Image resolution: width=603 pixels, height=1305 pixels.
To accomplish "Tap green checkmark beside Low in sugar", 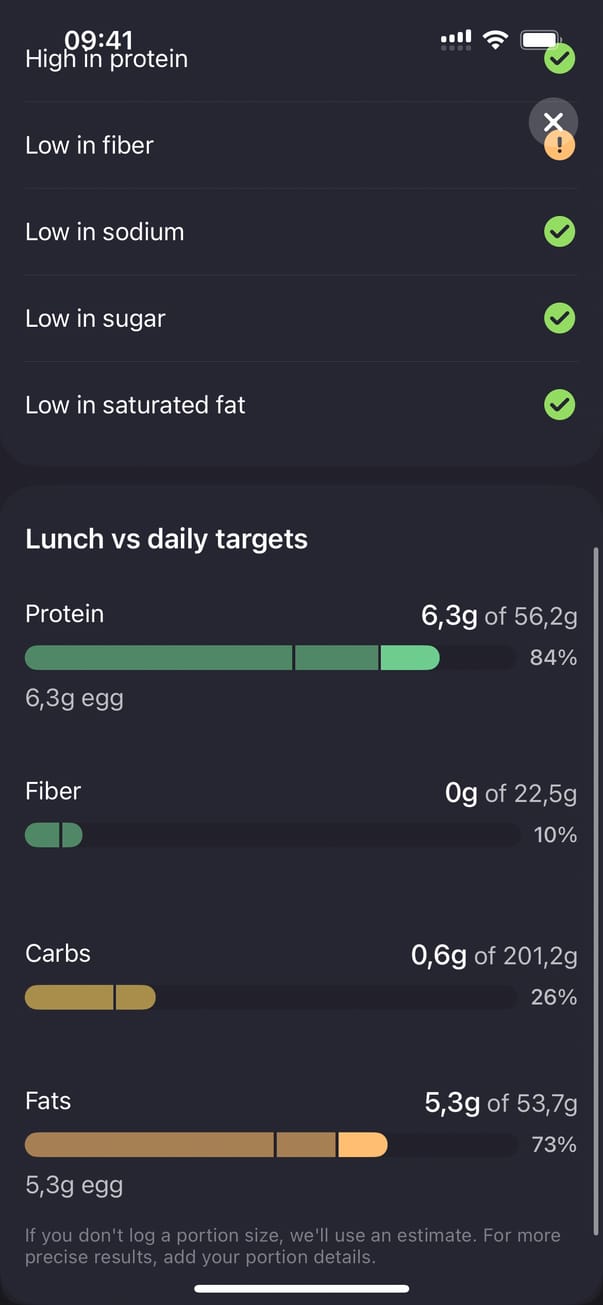I will pos(559,319).
